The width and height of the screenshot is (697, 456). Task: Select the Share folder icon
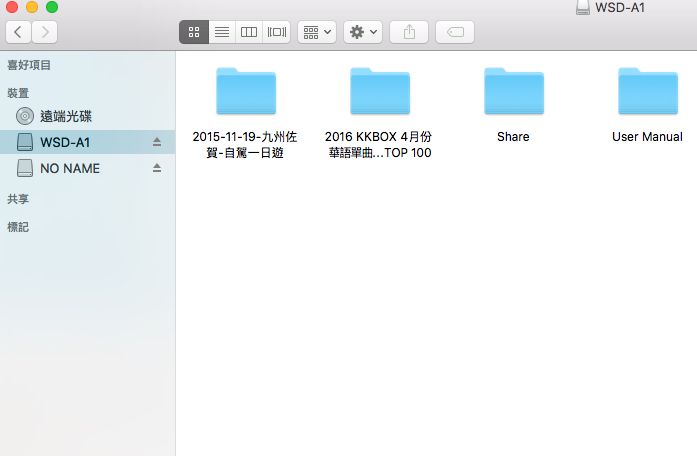tap(514, 91)
